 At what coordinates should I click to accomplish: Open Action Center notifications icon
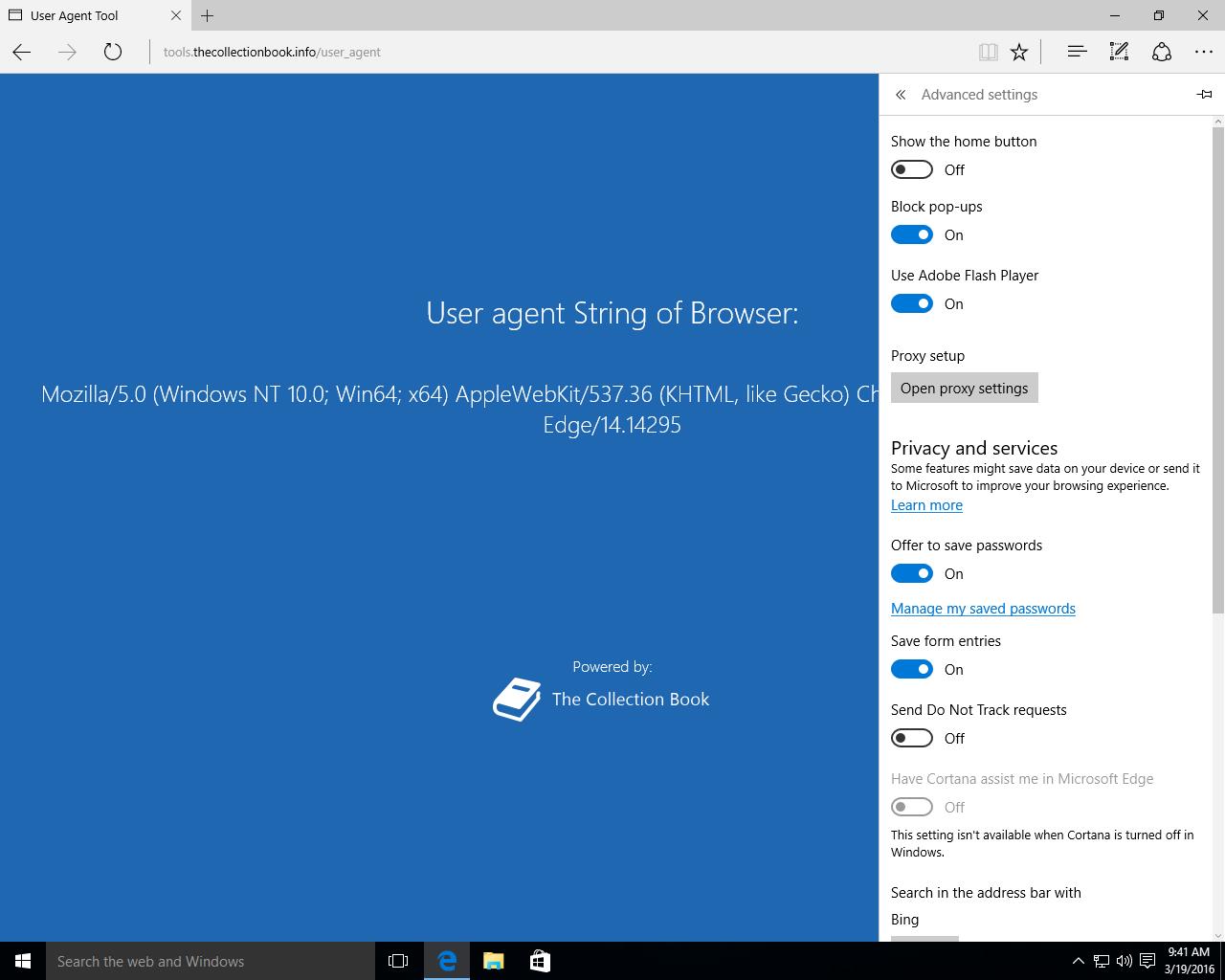click(1147, 961)
